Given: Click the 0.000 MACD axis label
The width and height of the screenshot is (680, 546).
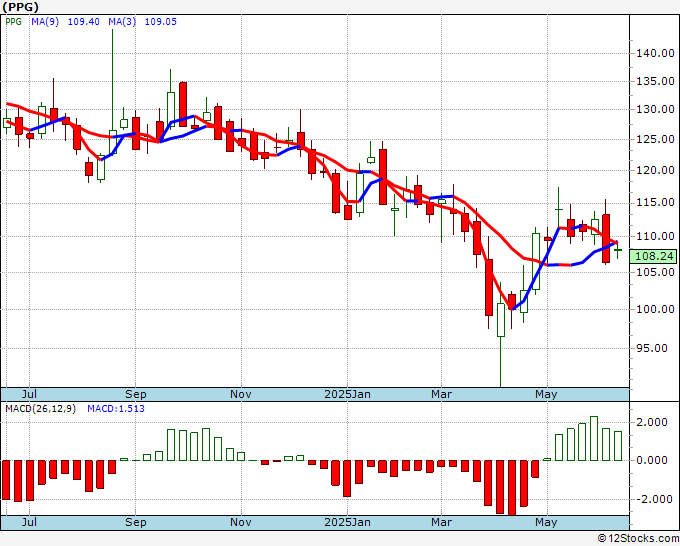Looking at the screenshot, I should [x=651, y=460].
